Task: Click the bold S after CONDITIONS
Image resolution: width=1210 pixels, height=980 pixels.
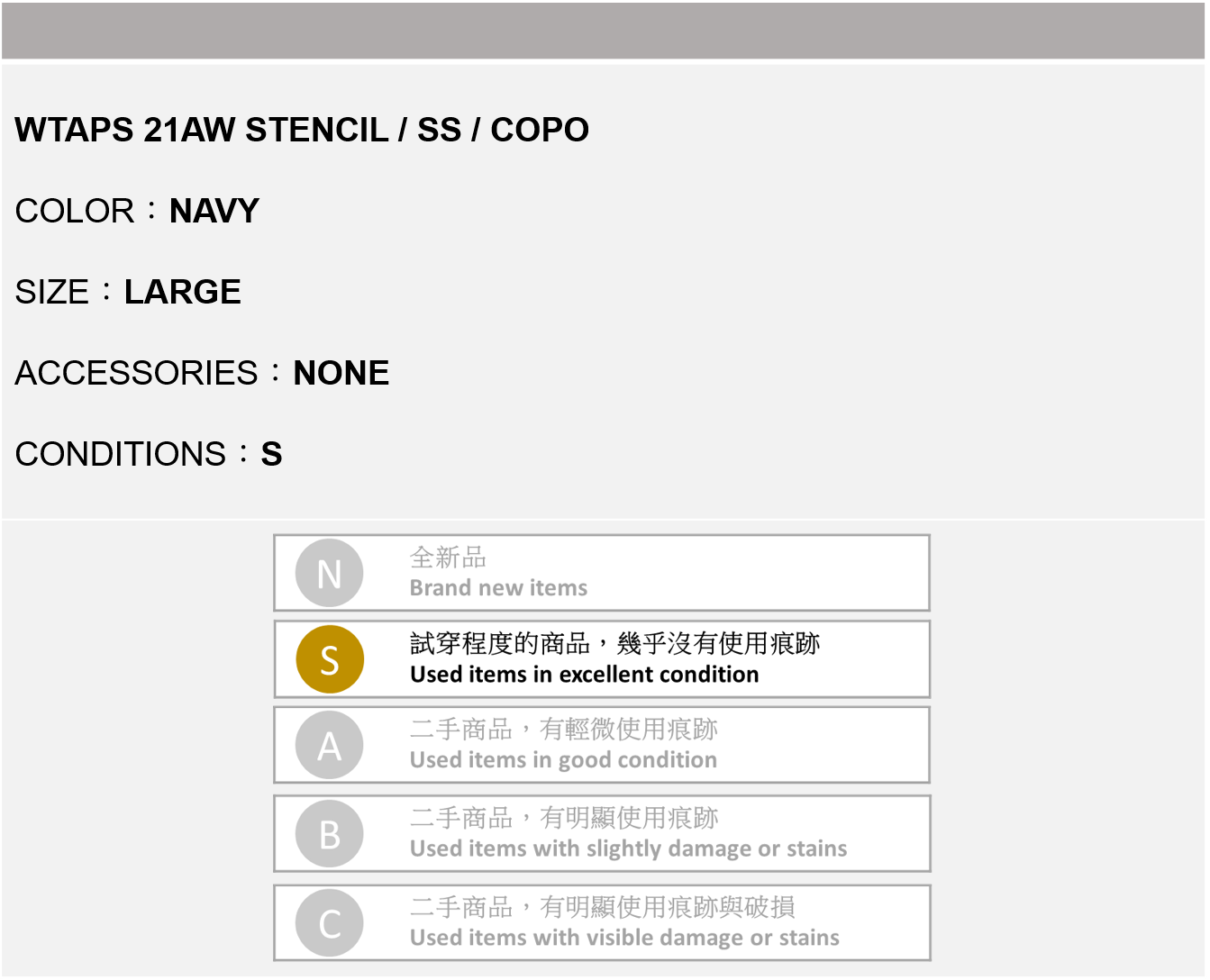Action: click(271, 455)
